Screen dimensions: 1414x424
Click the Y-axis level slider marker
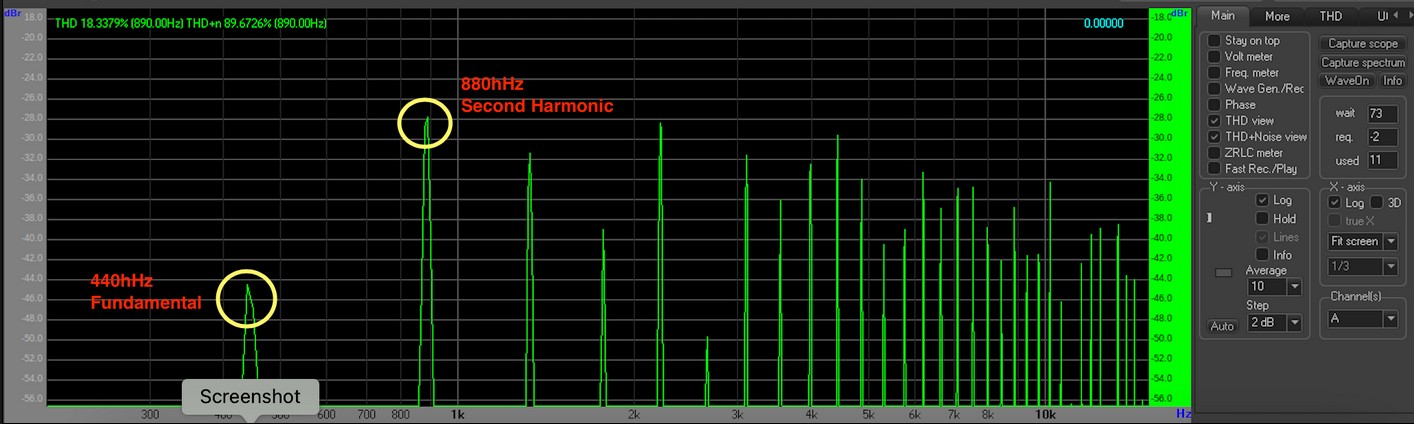click(1208, 218)
